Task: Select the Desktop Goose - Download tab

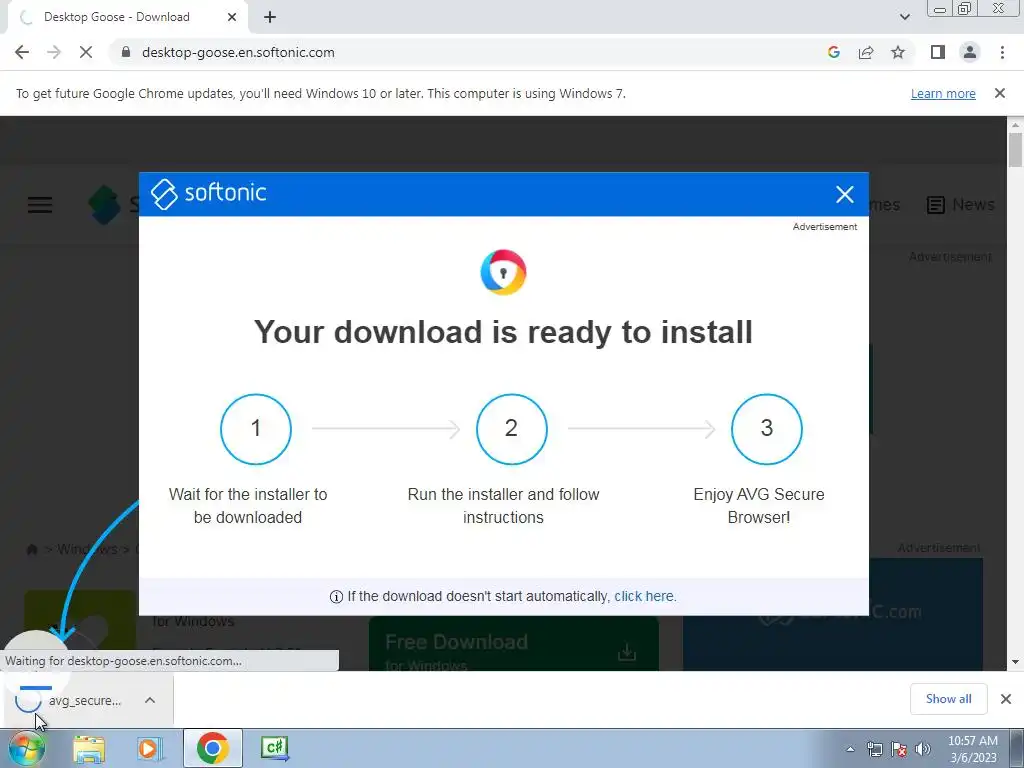Action: coord(127,17)
